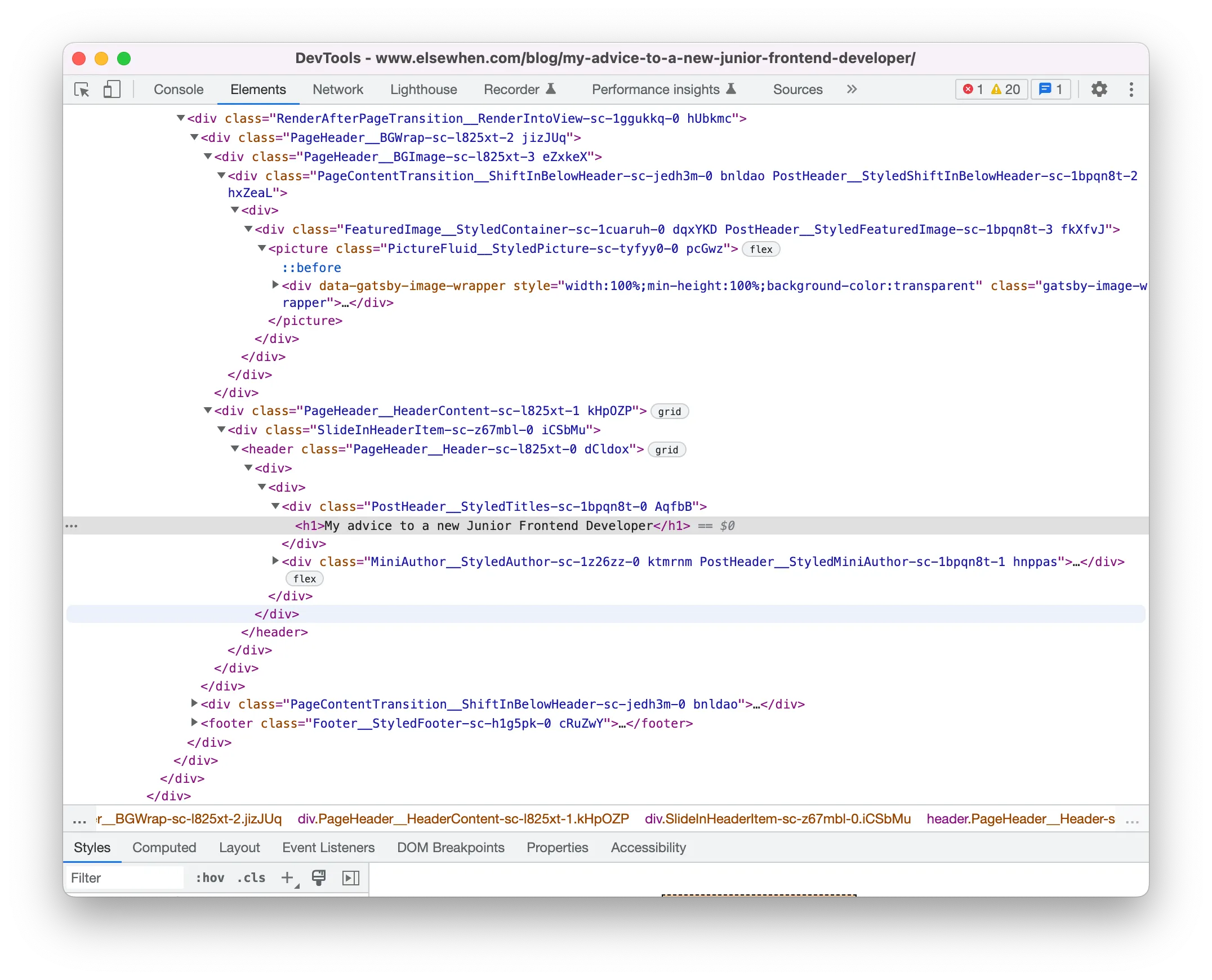Click the new style rule plus icon

(287, 877)
